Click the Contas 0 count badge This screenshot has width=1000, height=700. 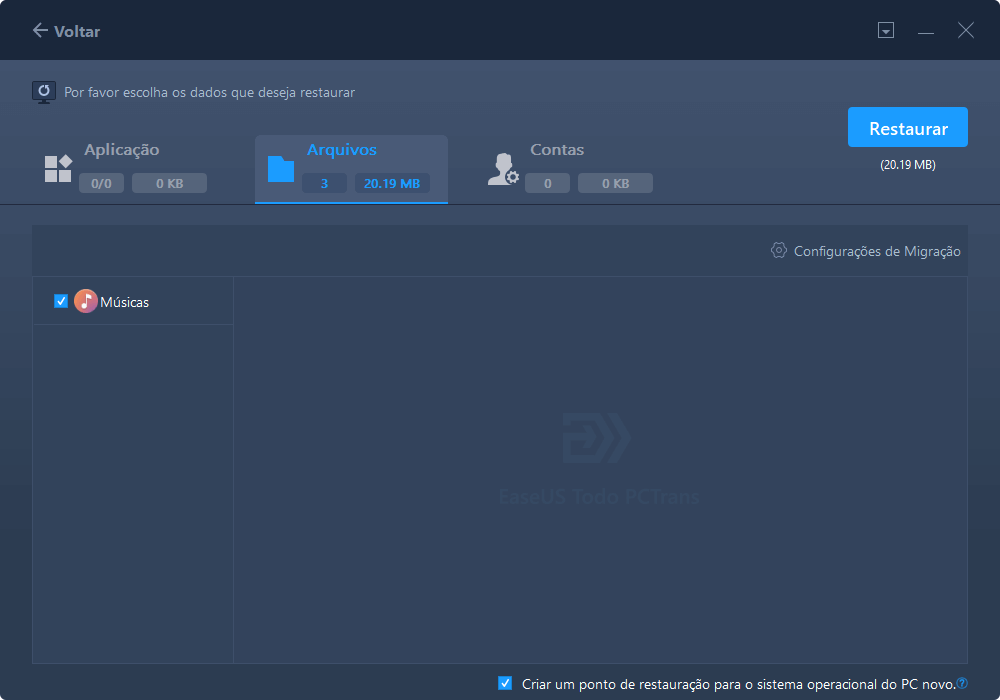547,184
